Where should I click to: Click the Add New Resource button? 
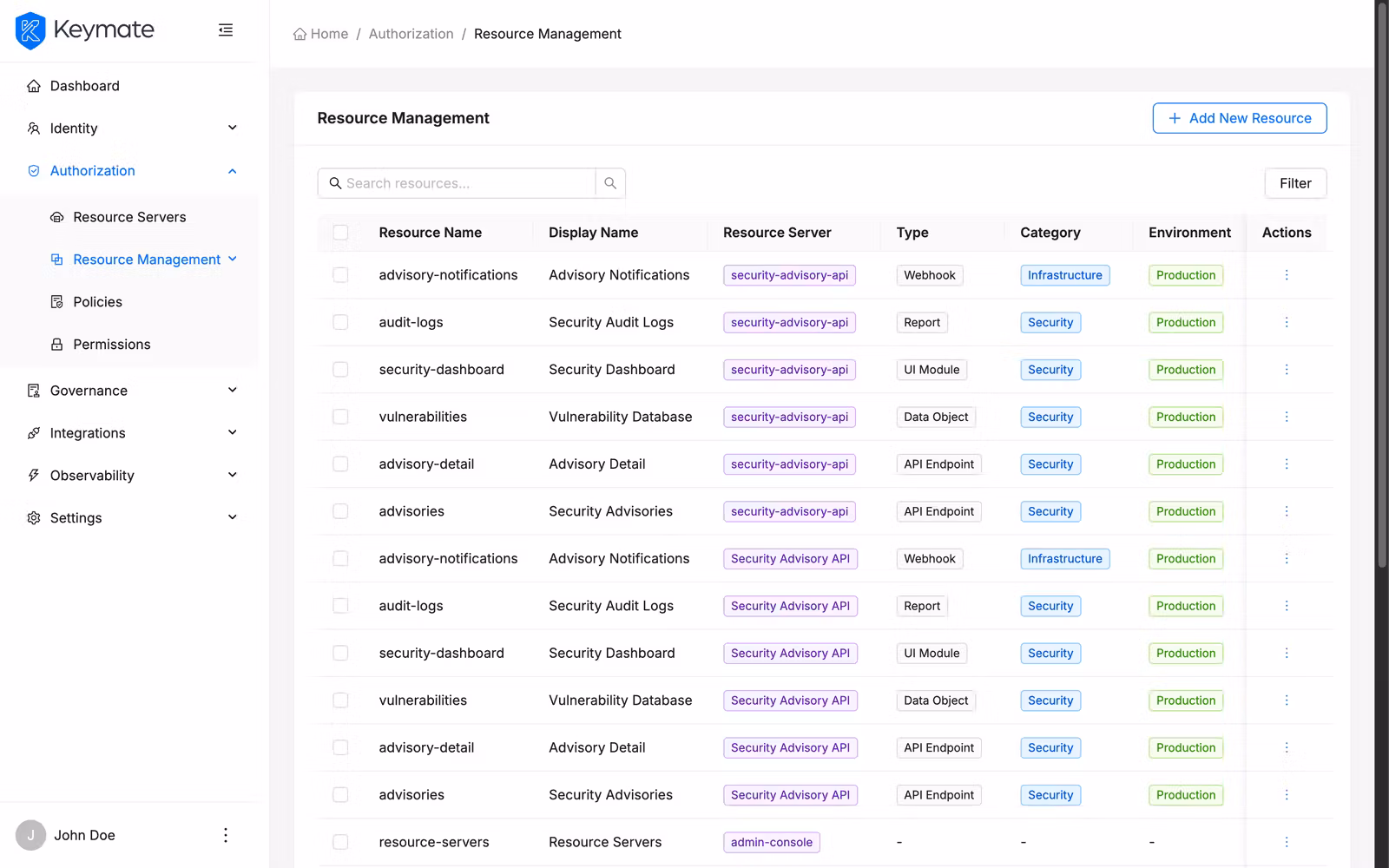coord(1240,118)
